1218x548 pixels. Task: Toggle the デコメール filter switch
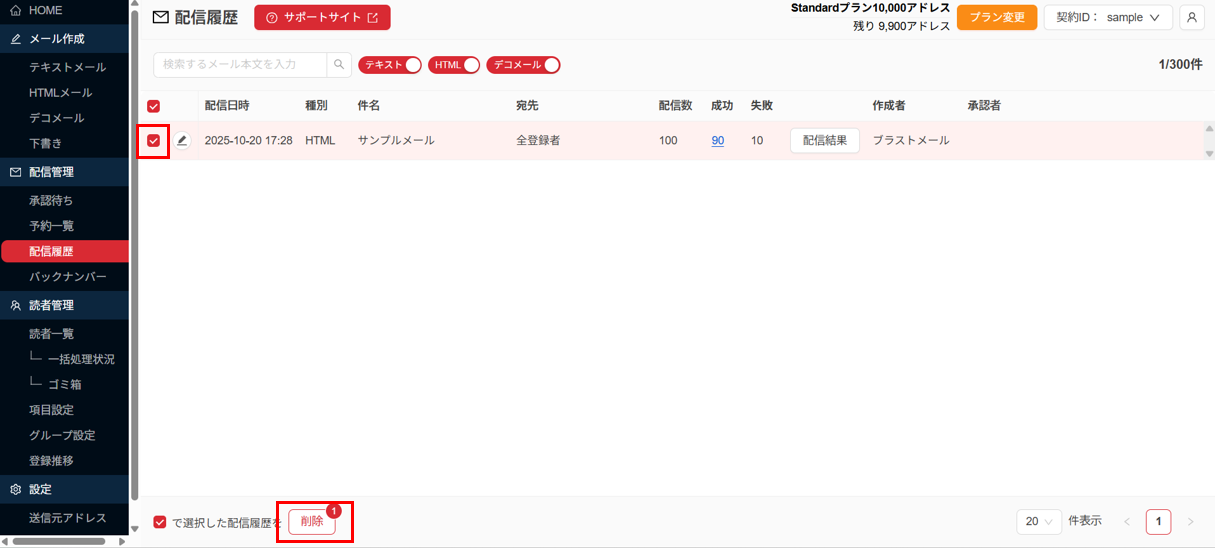[x=523, y=65]
